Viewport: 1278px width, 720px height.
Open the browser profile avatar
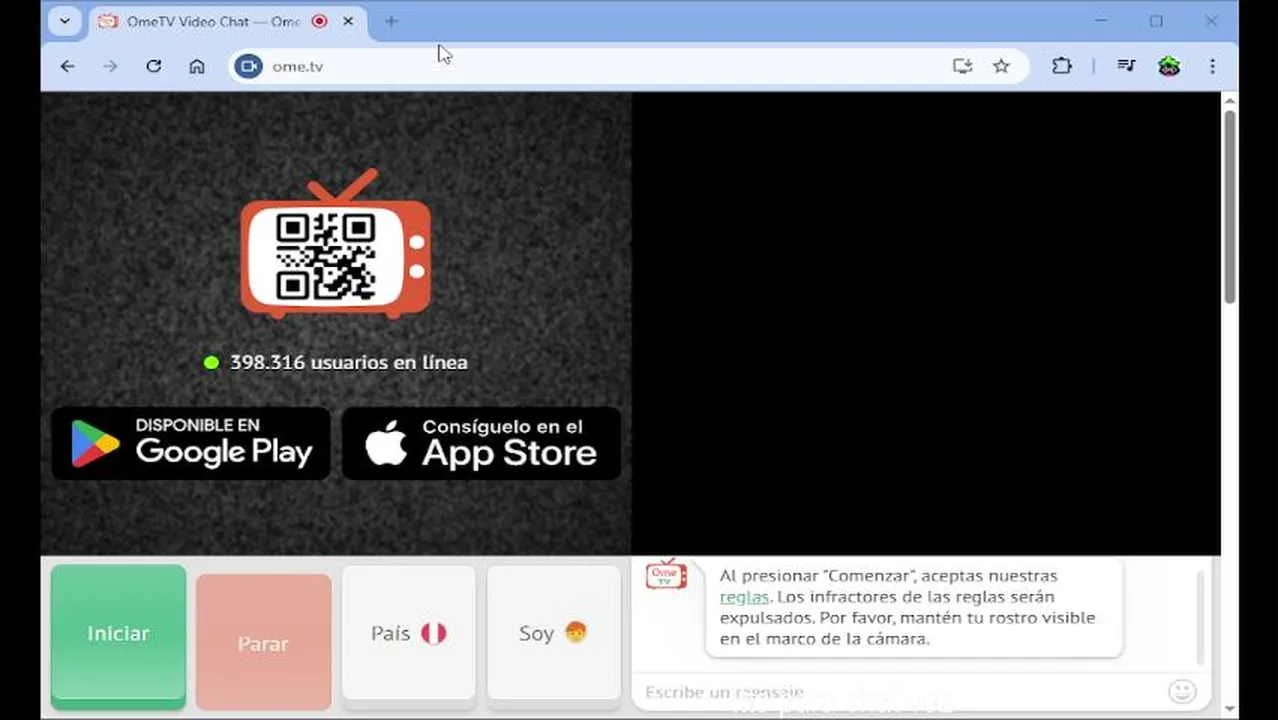click(1169, 66)
